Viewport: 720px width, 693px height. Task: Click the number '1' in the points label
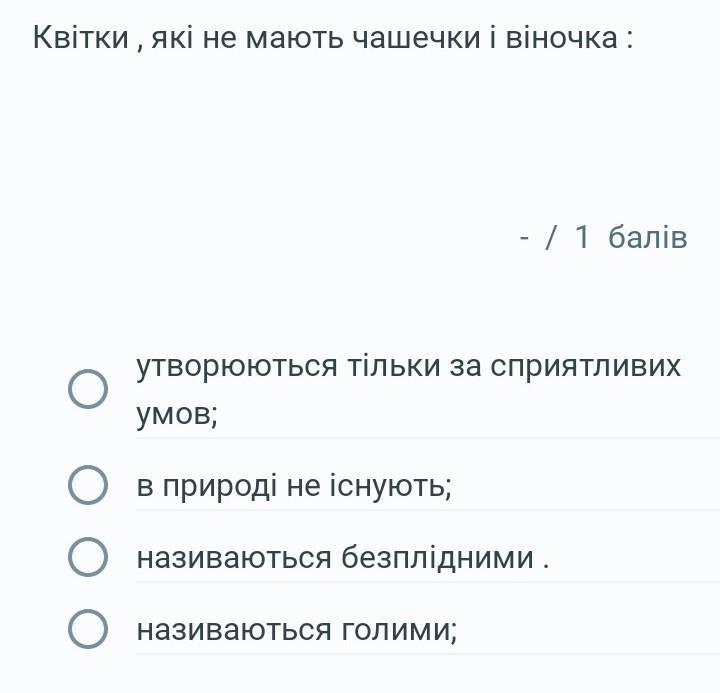(x=582, y=237)
